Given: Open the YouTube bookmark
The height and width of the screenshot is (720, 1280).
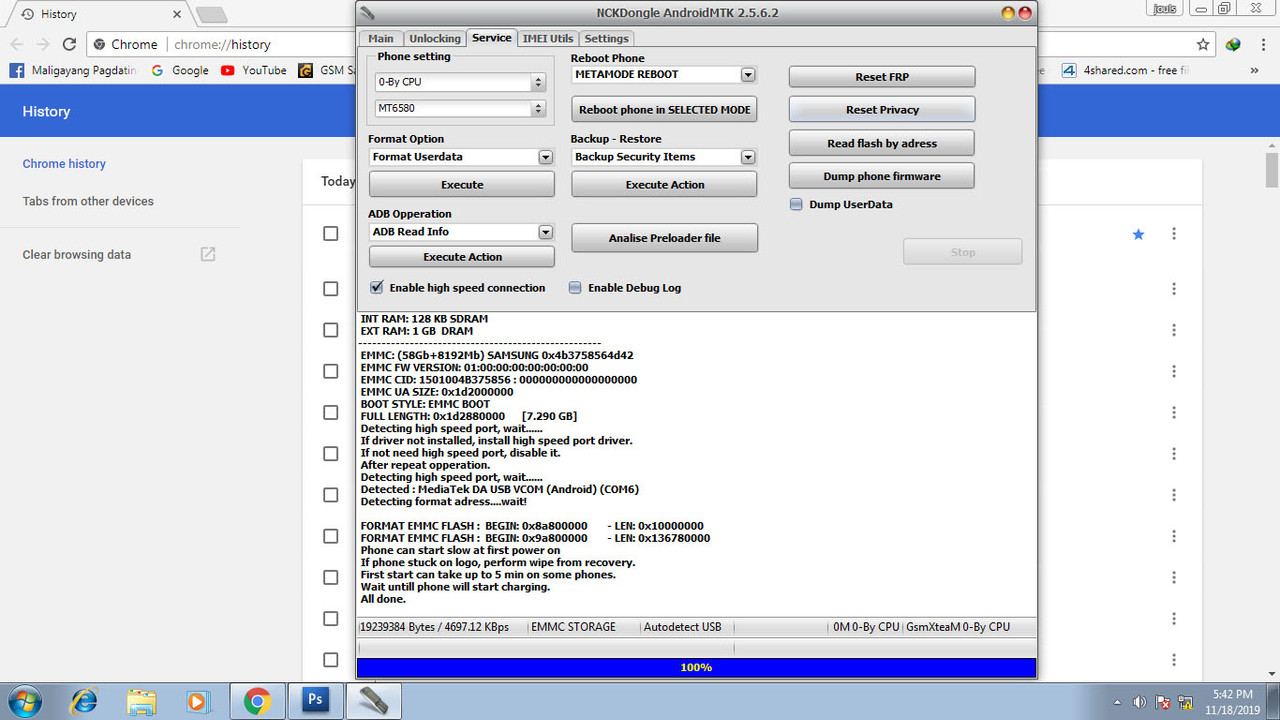Looking at the screenshot, I should coord(253,70).
